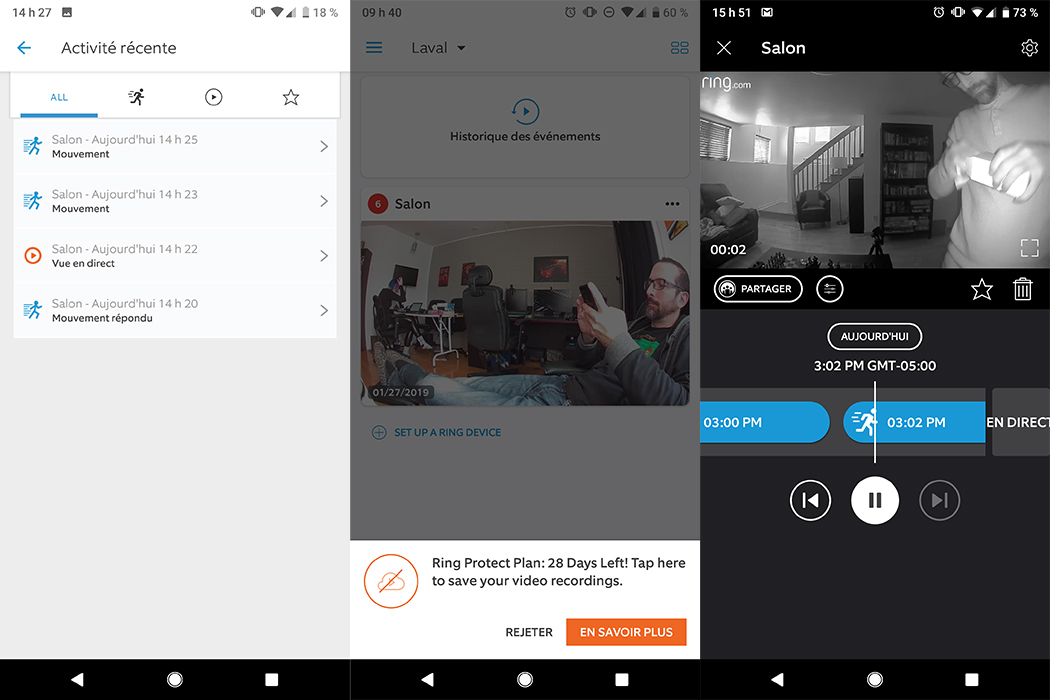Tap the red 6 notification badge on Salon
The image size is (1050, 700).
pos(378,204)
